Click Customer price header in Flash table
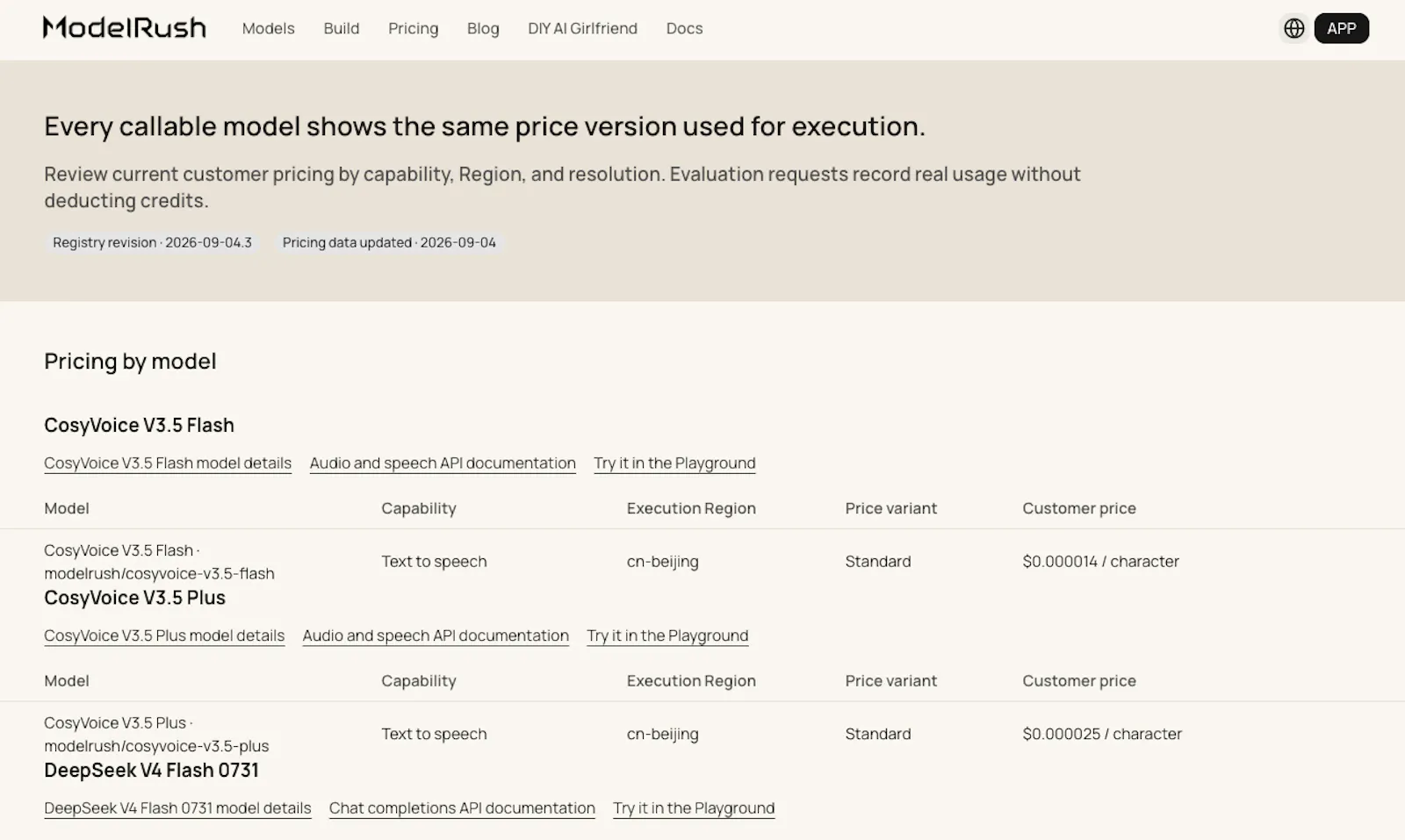 [1079, 508]
